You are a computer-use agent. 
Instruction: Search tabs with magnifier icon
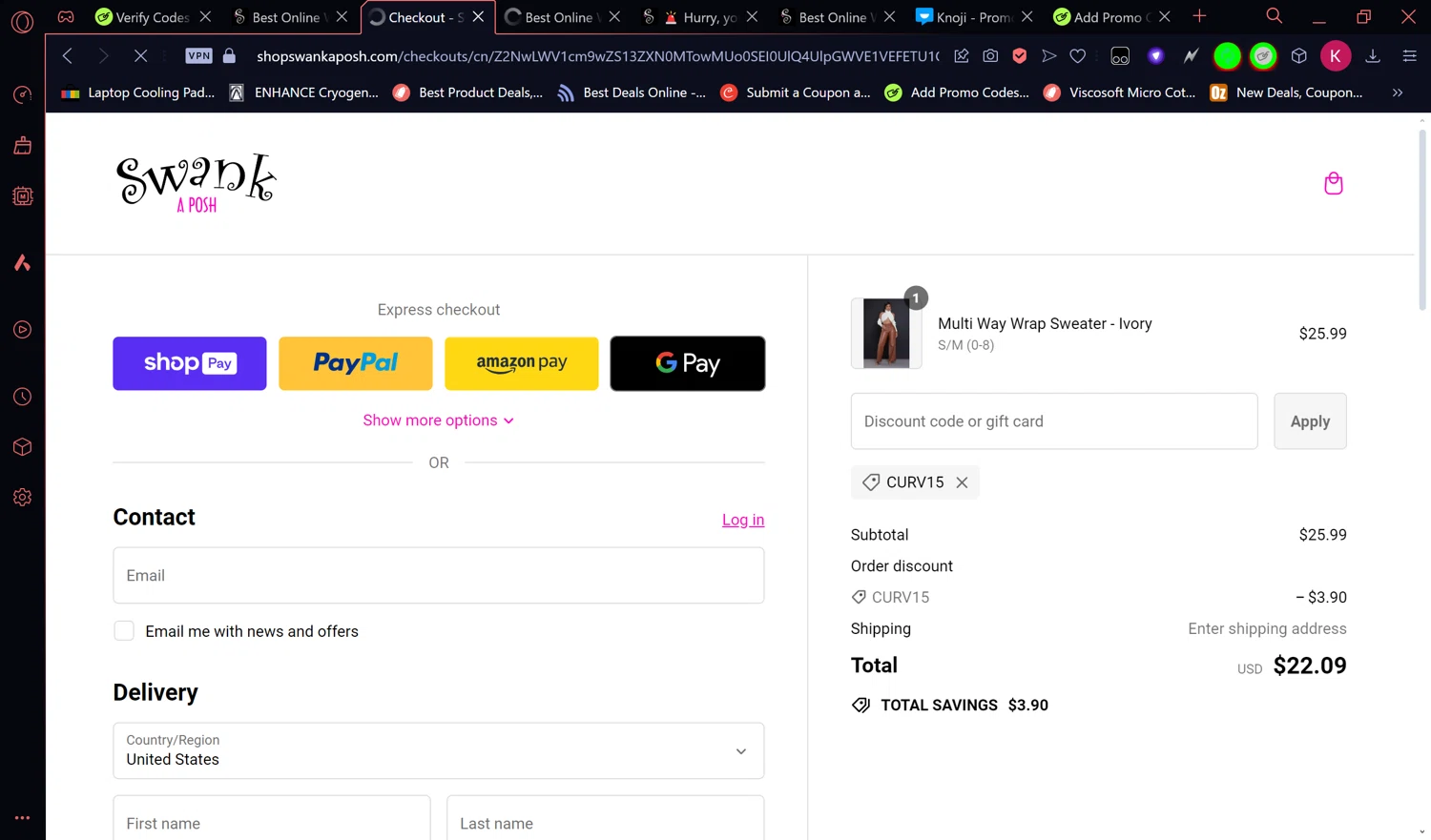(1274, 16)
